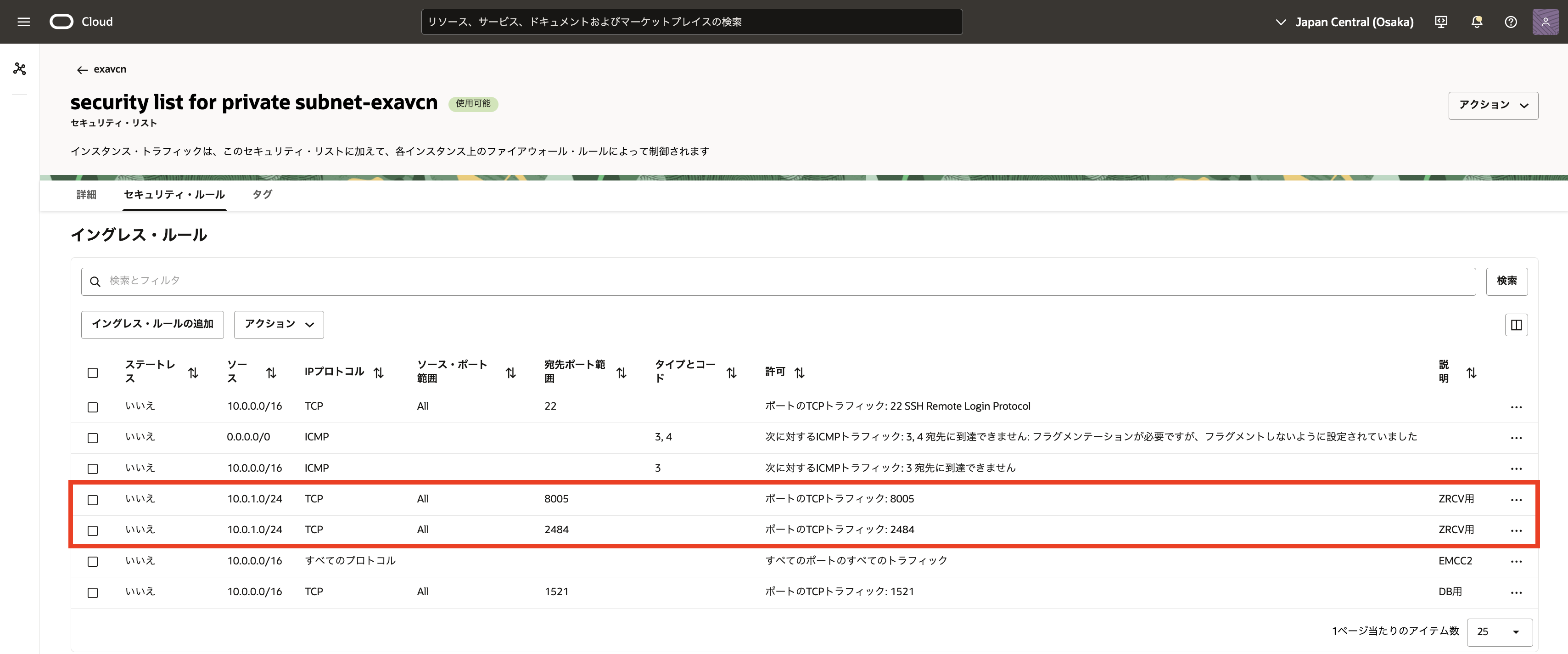1568x654 pixels.
Task: Click the イングレス・ルールの追加 button
Action: [152, 324]
